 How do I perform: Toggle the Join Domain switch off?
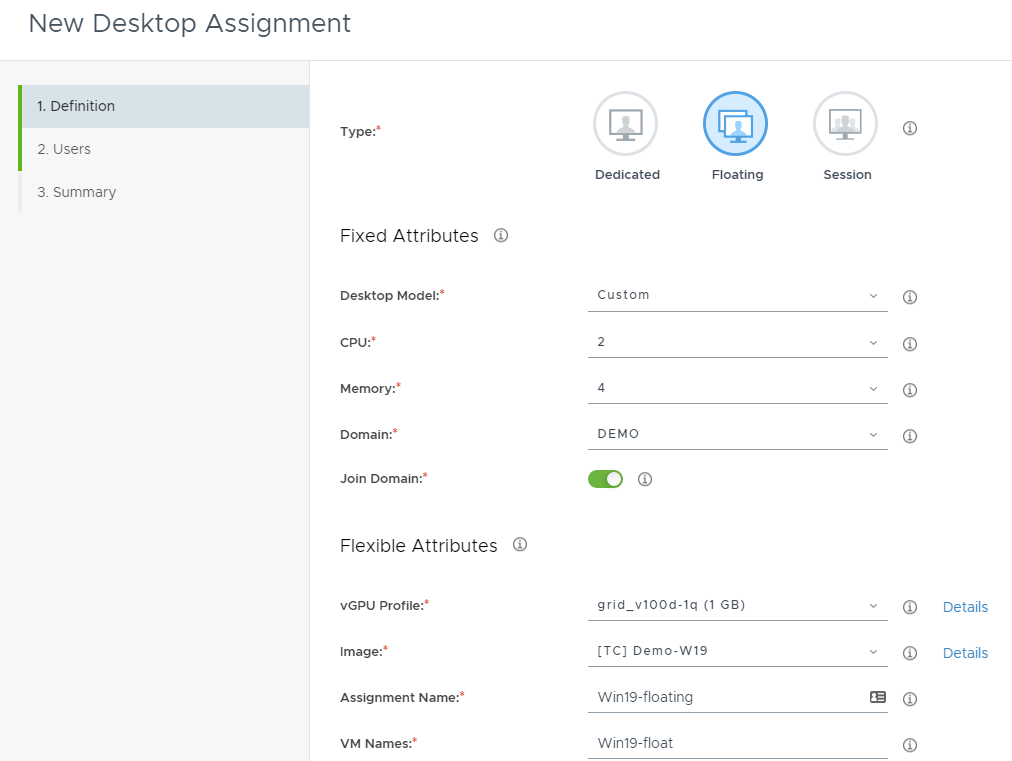605,479
